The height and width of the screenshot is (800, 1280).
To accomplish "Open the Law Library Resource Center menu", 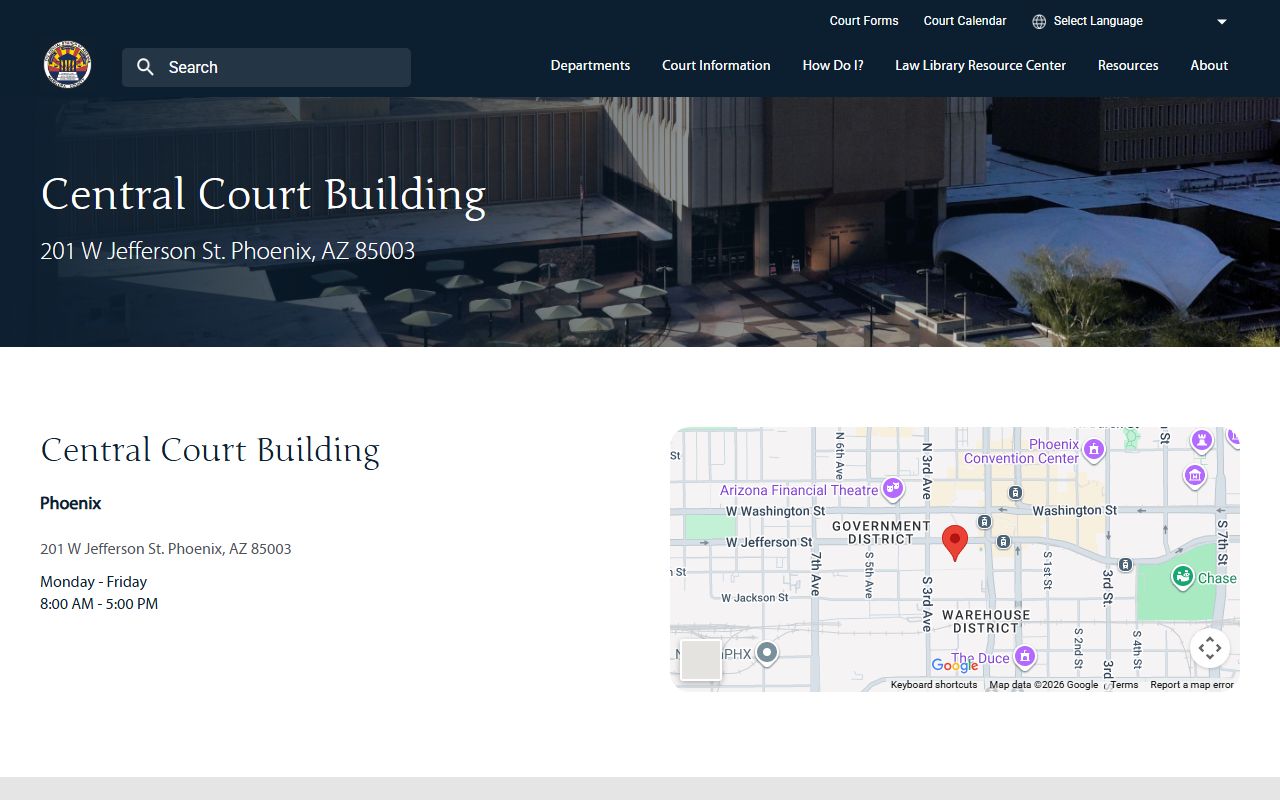I will tap(980, 65).
